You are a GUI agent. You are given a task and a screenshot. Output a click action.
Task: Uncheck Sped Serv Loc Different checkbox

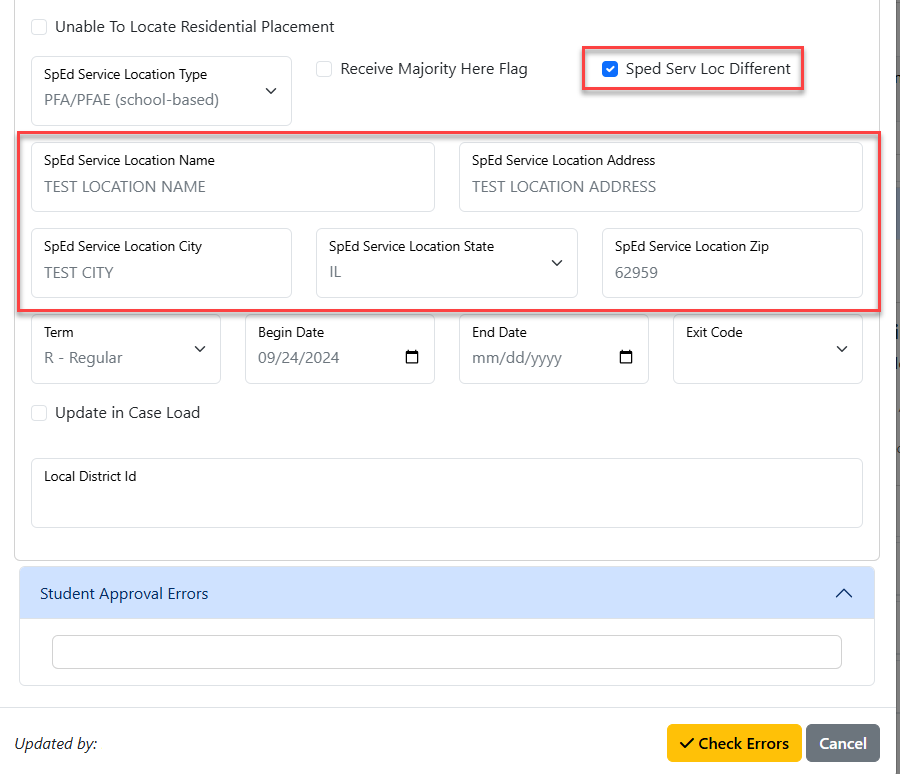click(x=610, y=69)
